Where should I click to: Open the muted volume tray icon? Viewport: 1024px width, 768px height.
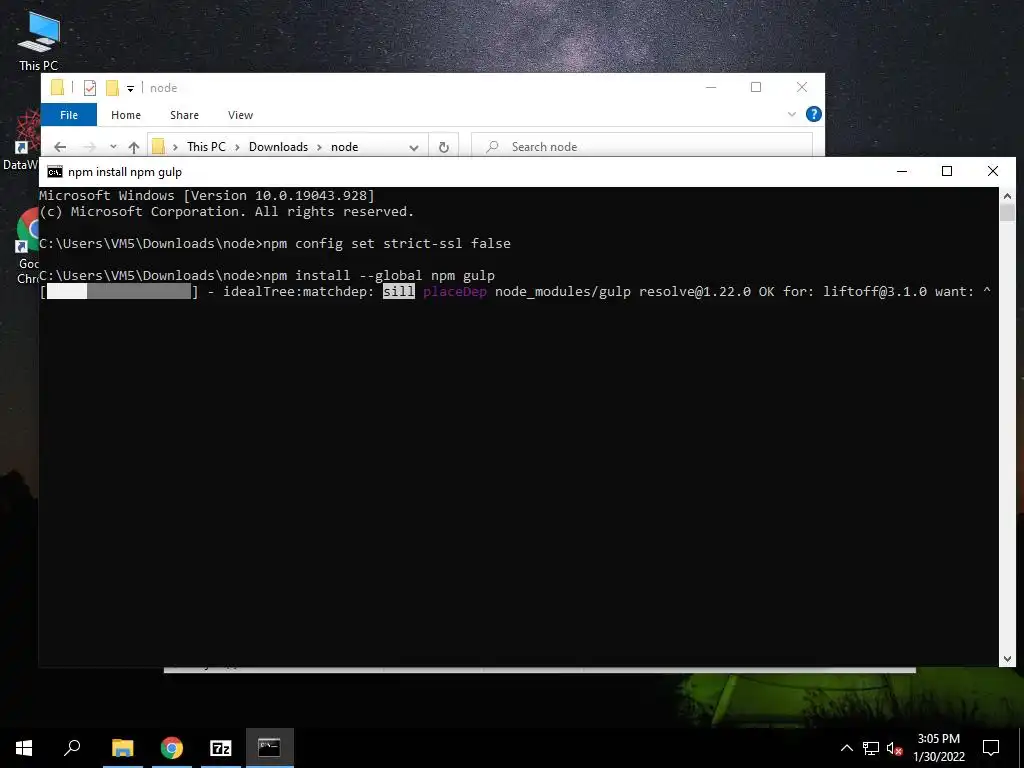895,748
